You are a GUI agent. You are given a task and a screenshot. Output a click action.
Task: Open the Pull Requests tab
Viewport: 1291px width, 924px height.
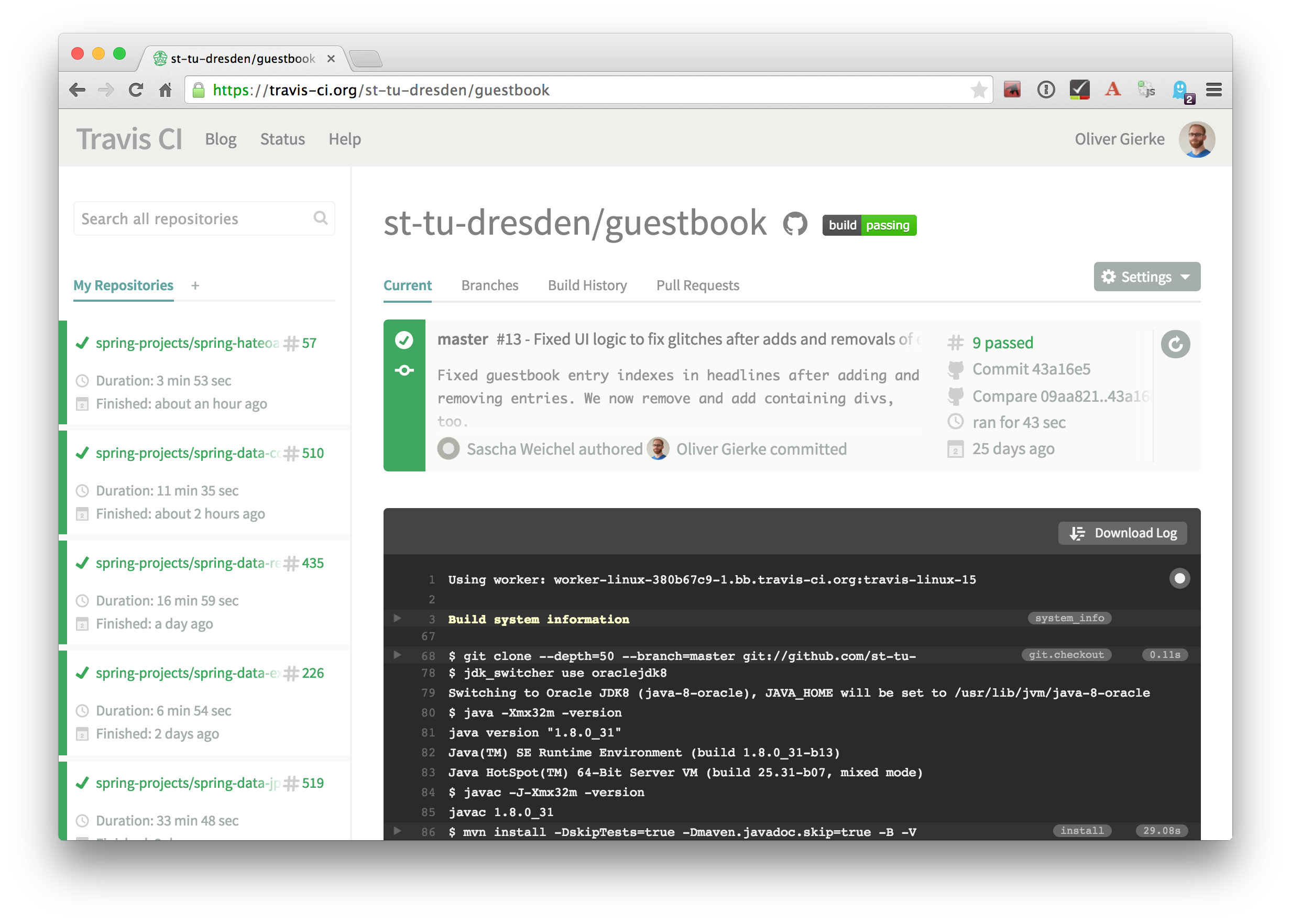[697, 285]
